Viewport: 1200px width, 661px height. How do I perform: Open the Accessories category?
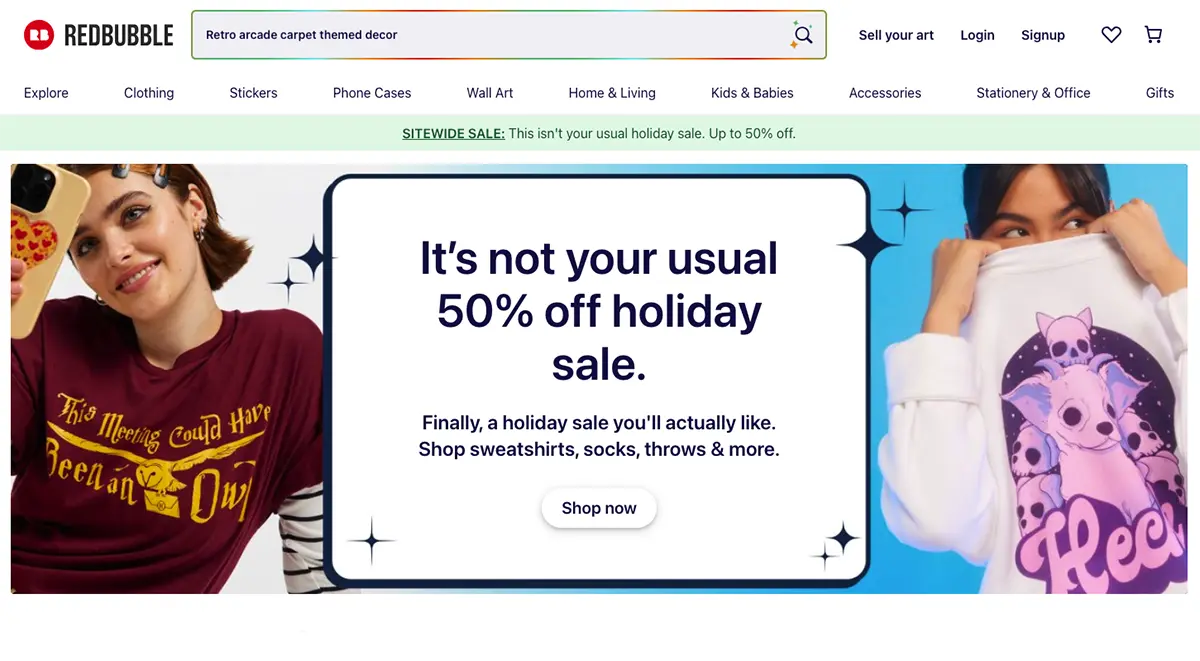click(x=885, y=93)
